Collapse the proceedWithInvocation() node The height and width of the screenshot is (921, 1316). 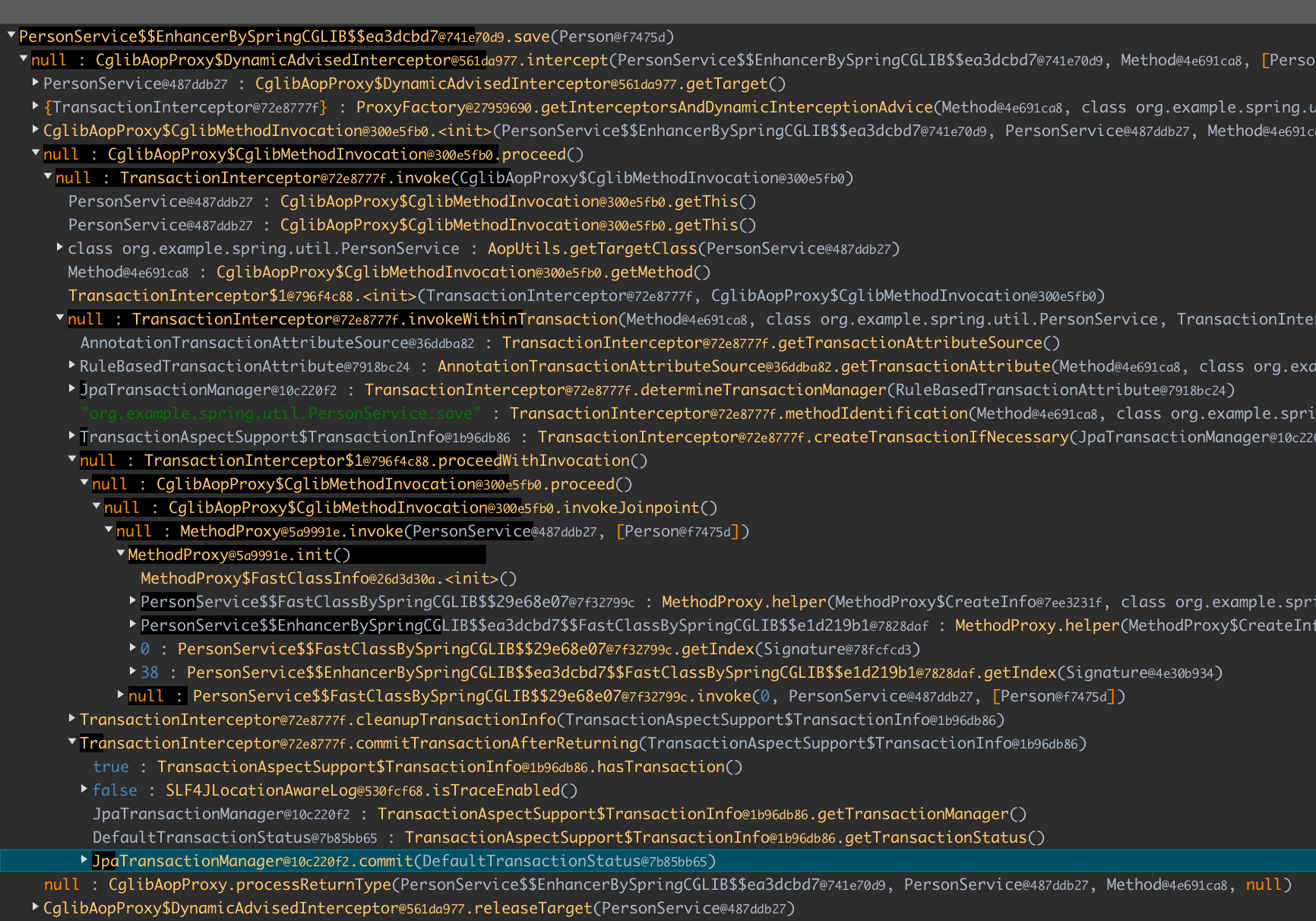72,458
